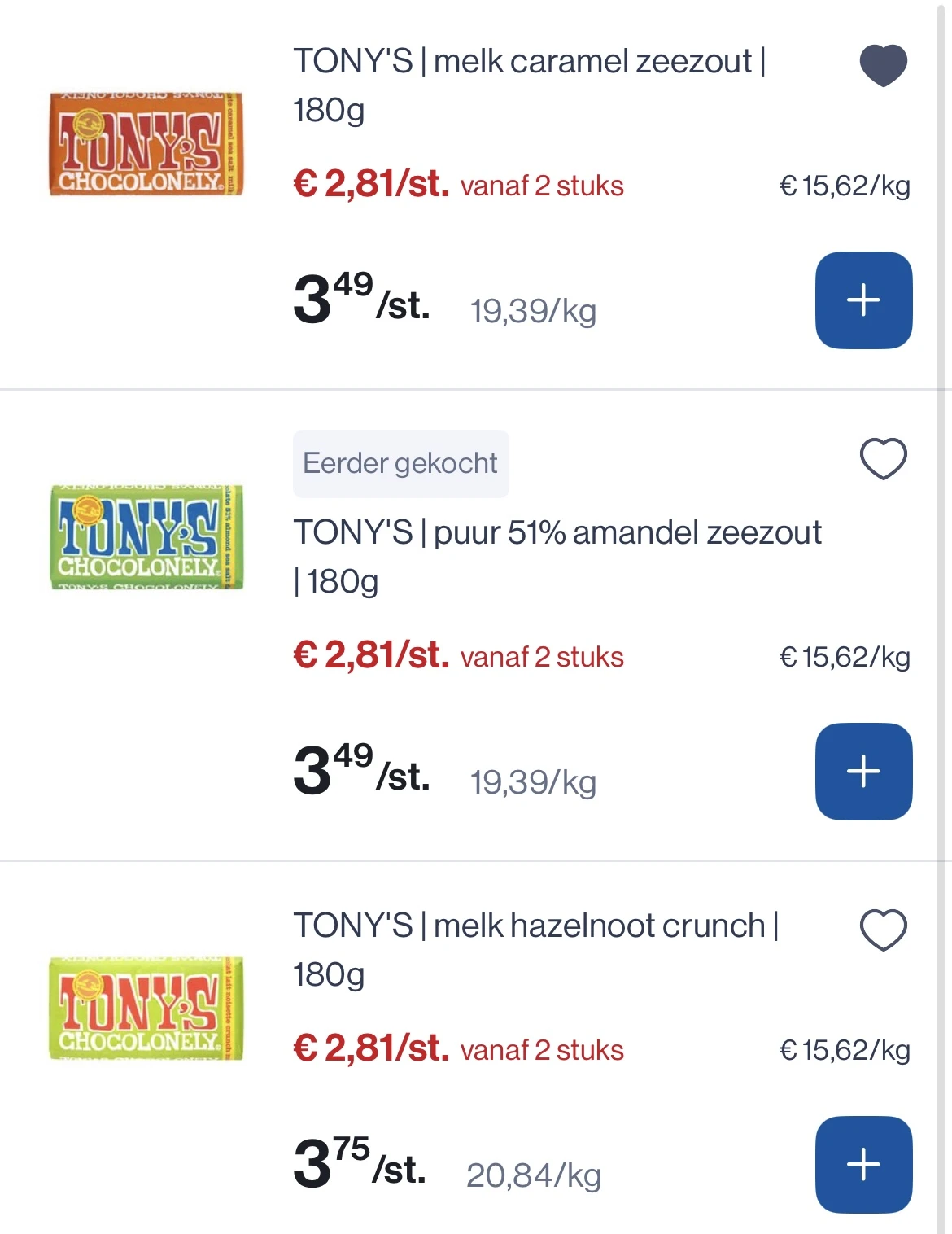Open the green Tony's amandel bar image

pyautogui.click(x=146, y=537)
